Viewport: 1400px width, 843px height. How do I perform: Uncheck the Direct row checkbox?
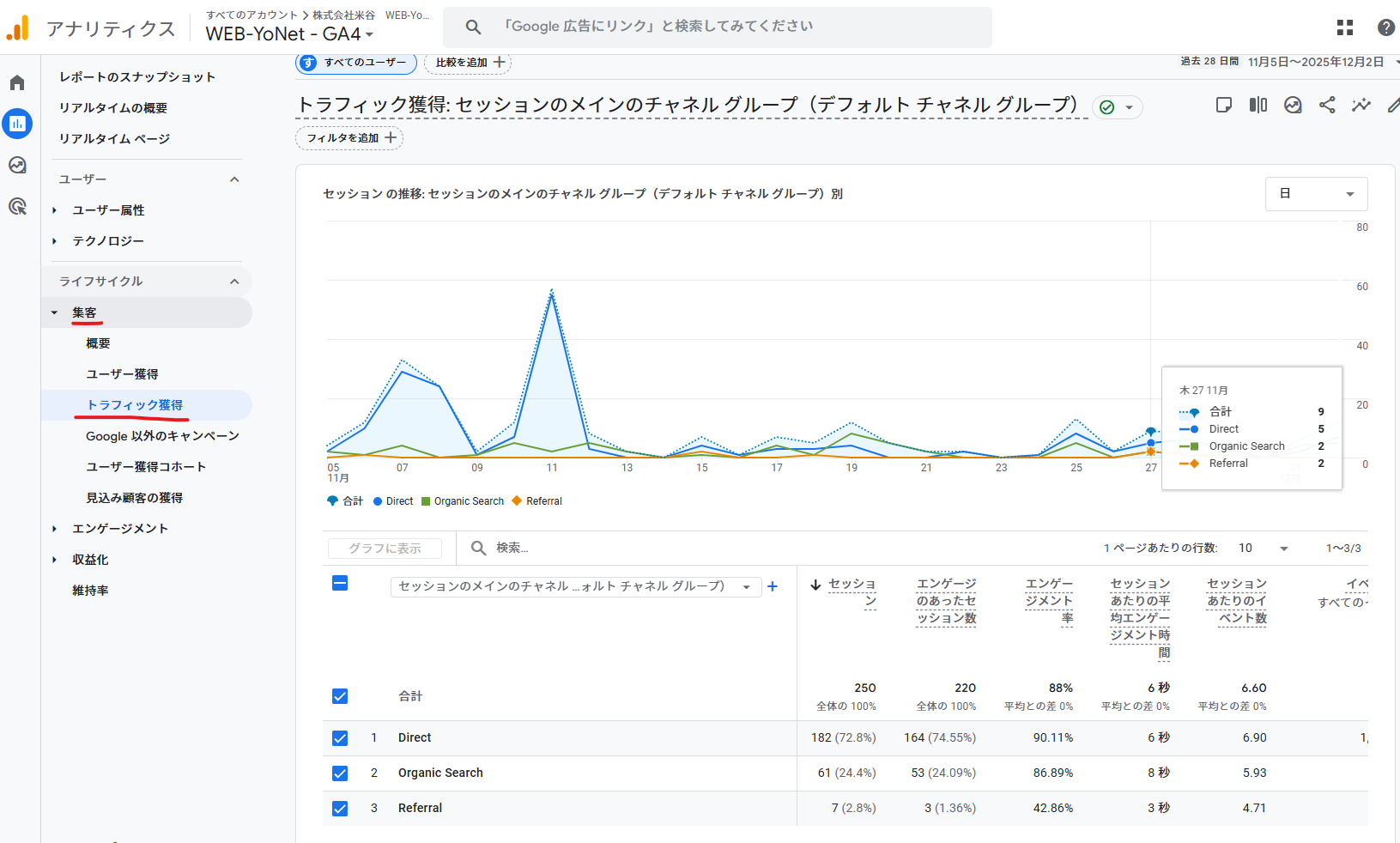(x=340, y=738)
